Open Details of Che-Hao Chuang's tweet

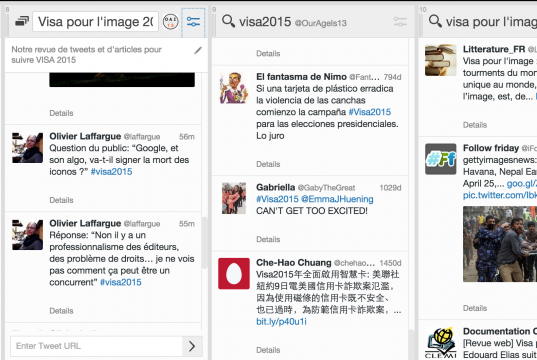coord(268,350)
